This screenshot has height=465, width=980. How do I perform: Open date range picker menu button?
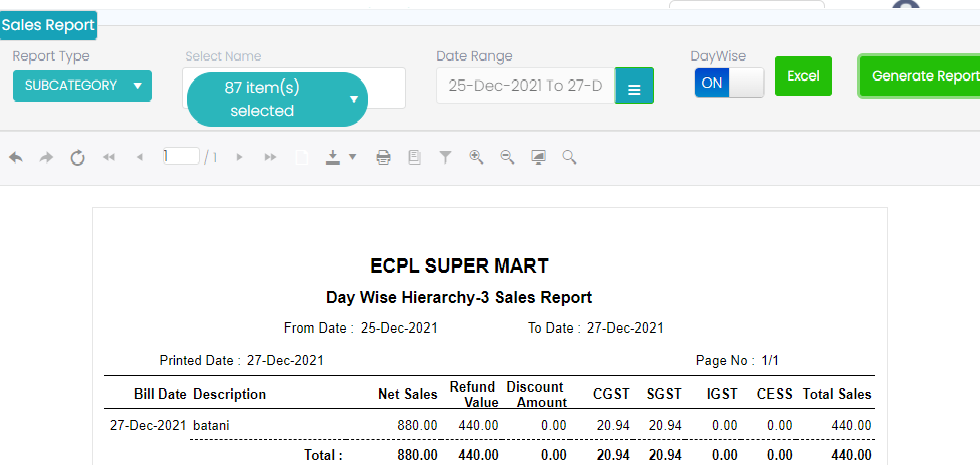[x=634, y=87]
